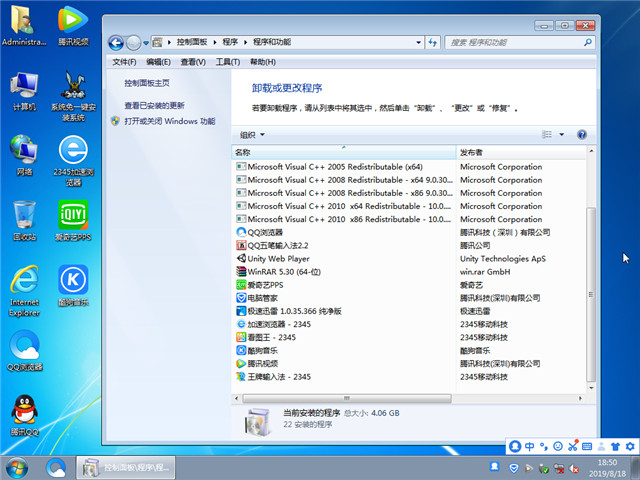
Task: Expand the view options dropdown arrow
Action: point(562,134)
